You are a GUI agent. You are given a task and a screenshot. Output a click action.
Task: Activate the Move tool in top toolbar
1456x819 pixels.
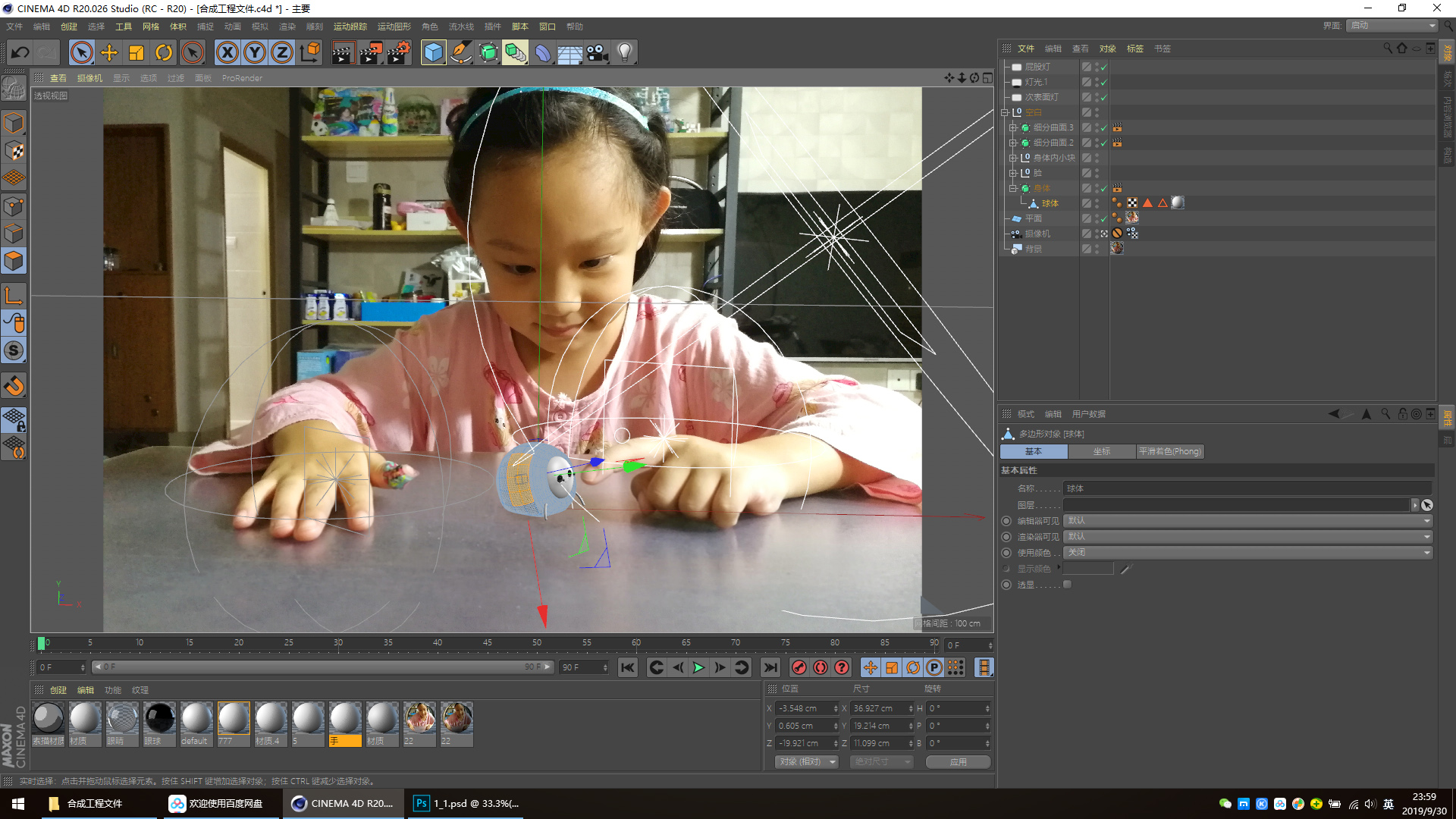tap(109, 52)
